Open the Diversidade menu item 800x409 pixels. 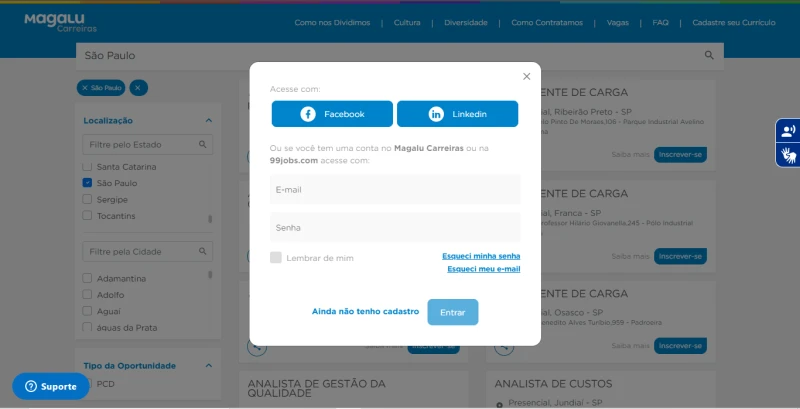[466, 22]
